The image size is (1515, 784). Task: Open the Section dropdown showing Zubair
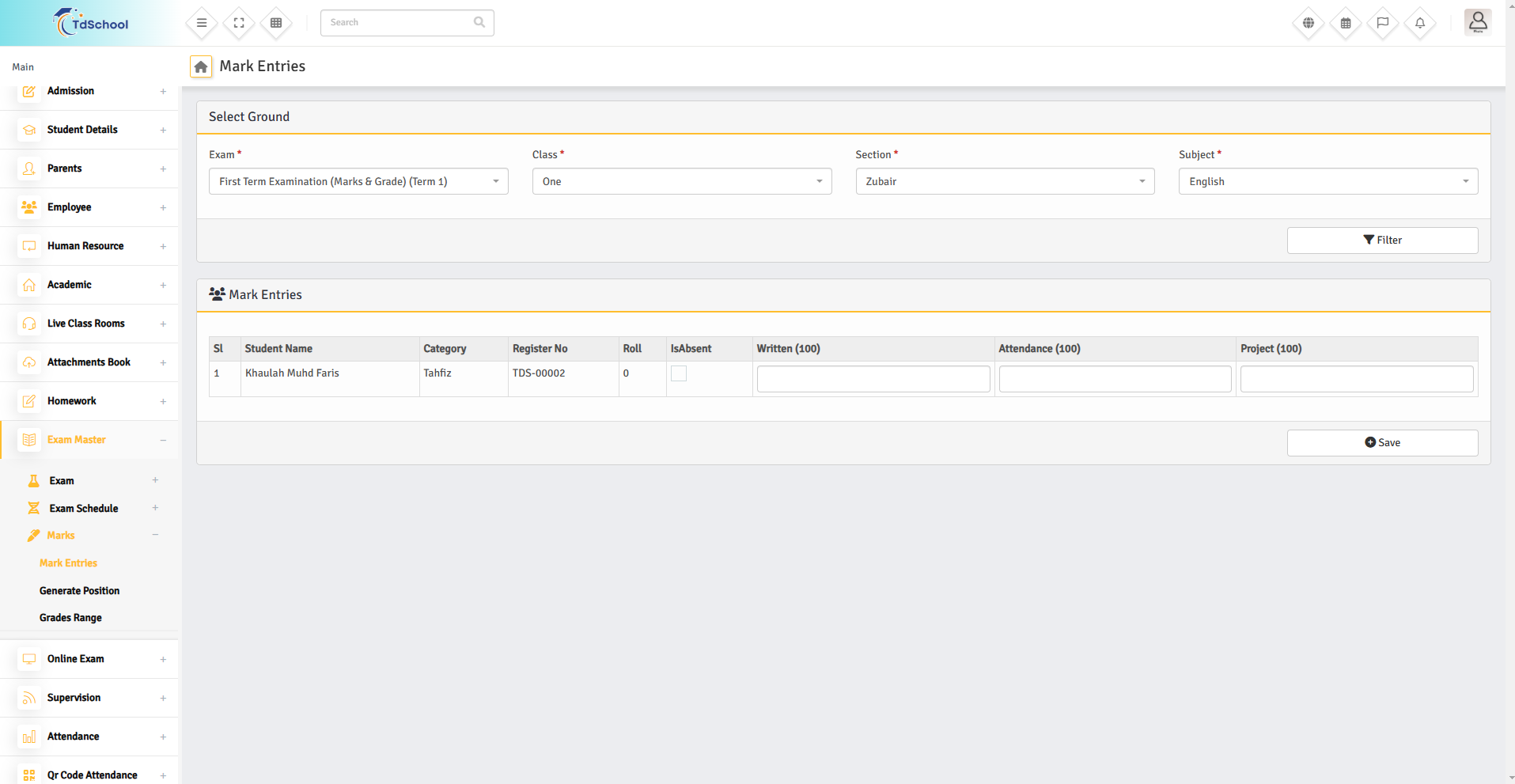tap(1005, 181)
